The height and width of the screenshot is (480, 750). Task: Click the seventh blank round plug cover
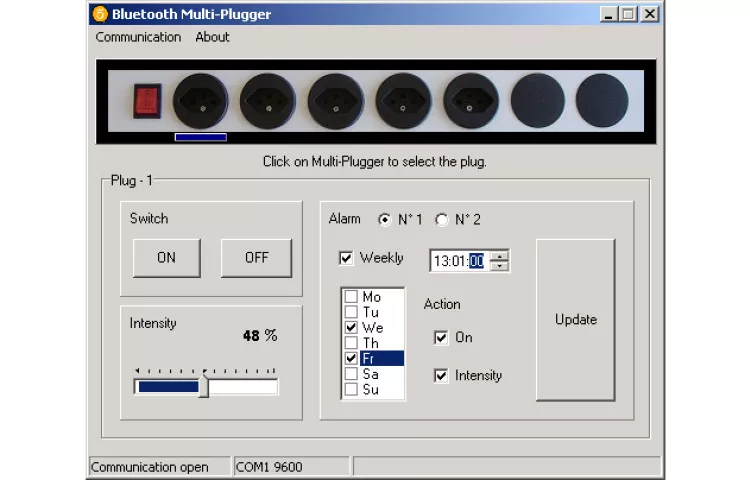[x=602, y=101]
